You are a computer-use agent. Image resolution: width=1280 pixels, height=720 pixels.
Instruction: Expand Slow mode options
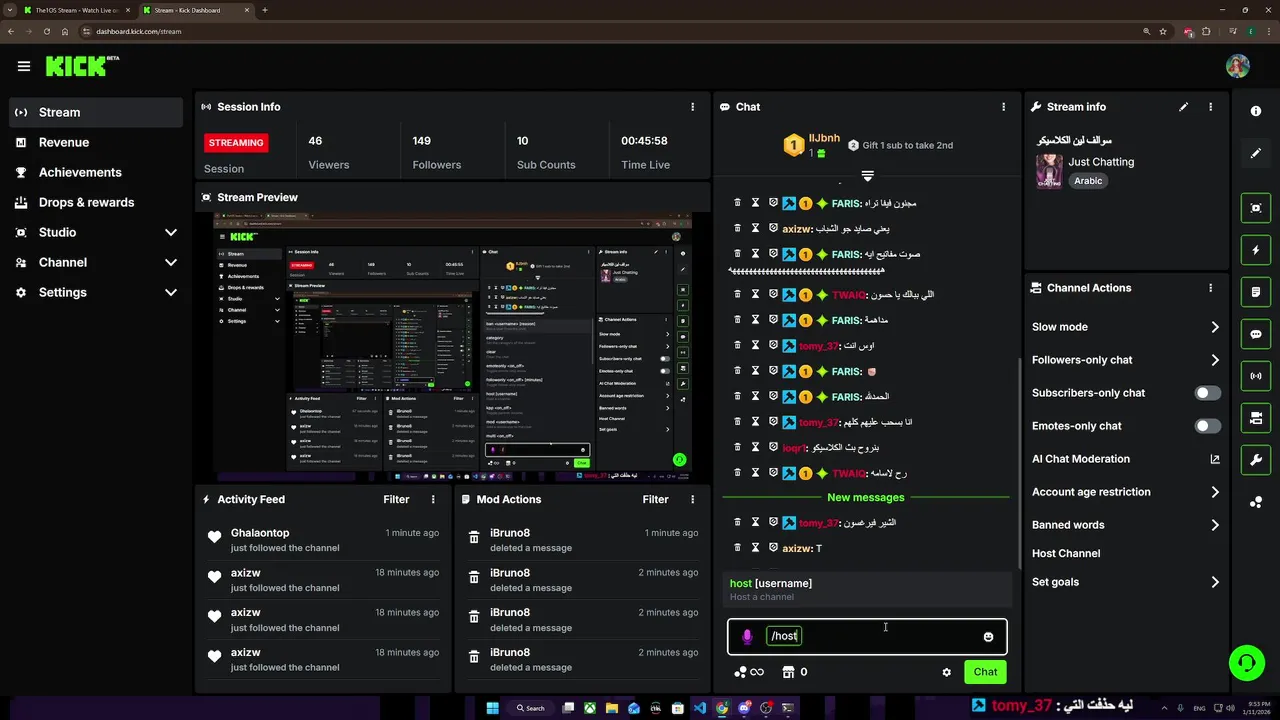pos(1215,327)
